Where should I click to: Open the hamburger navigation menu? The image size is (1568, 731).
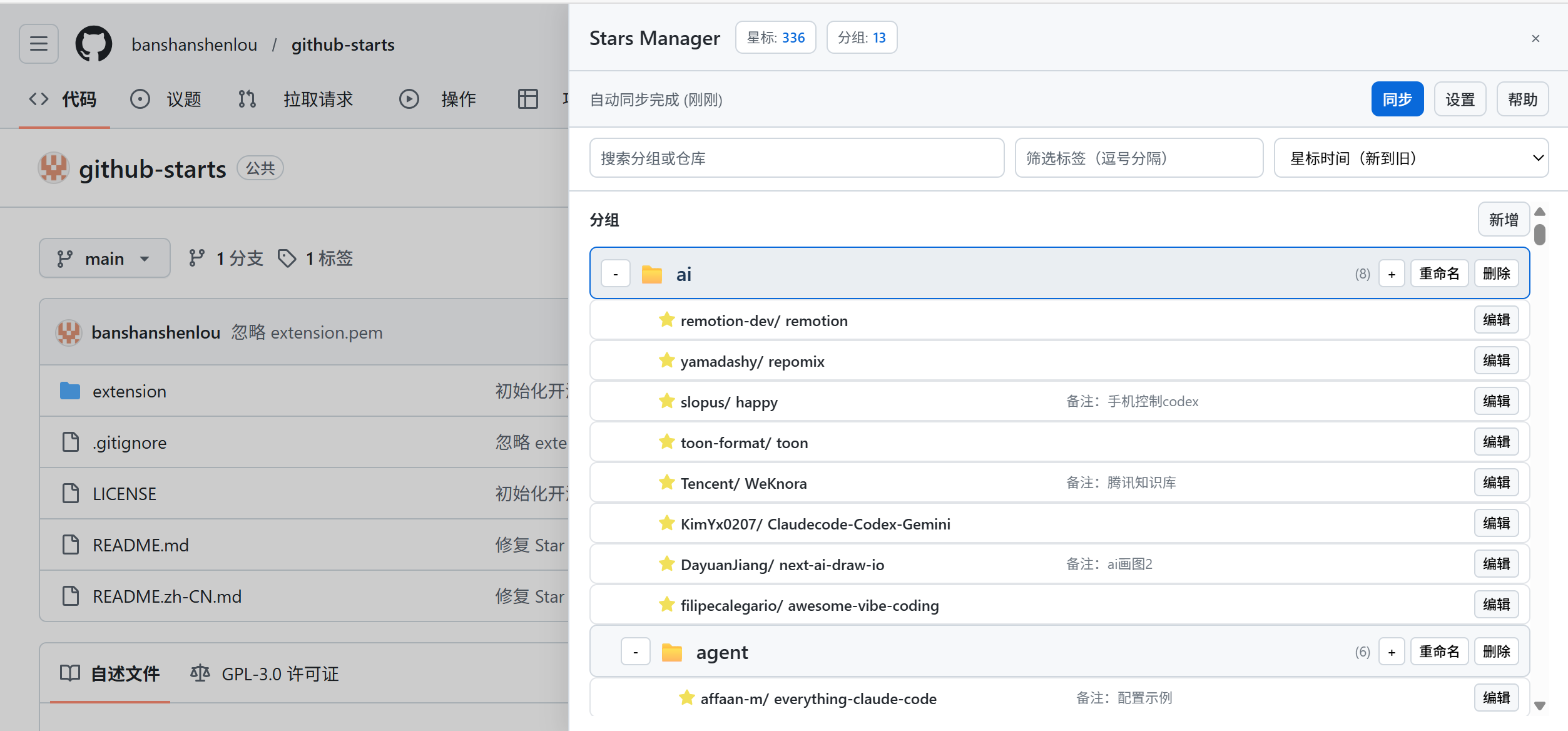pos(39,44)
